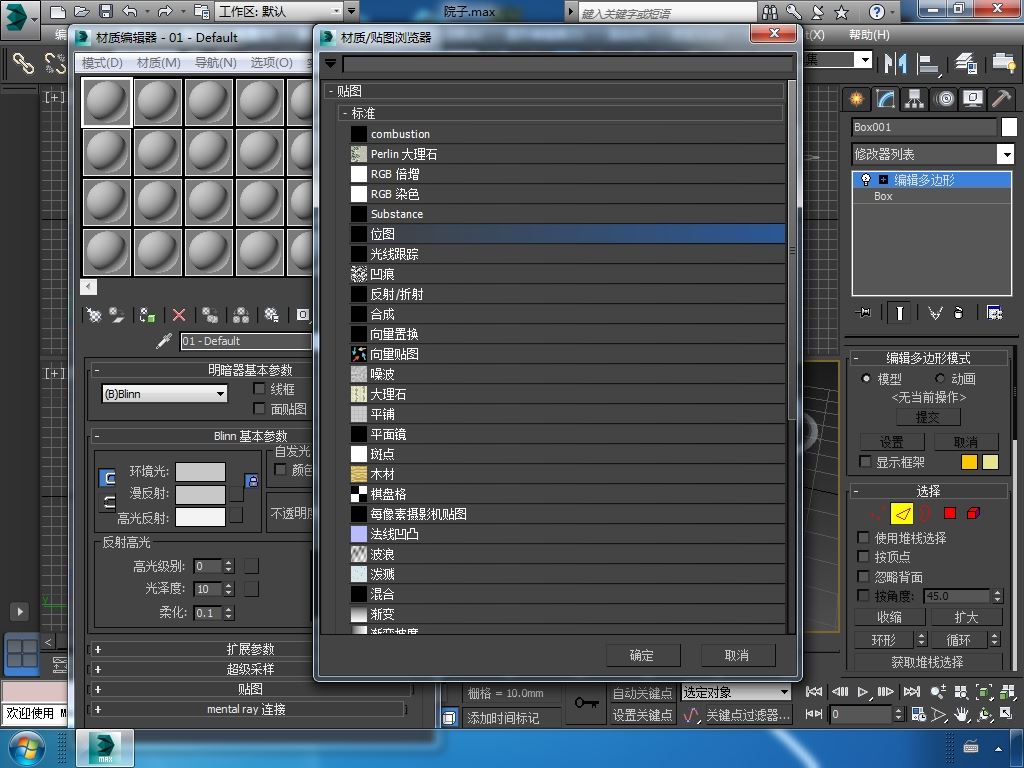This screenshot has width=1024, height=768.
Task: Click the star favorites icon in the title bar
Action: point(842,12)
